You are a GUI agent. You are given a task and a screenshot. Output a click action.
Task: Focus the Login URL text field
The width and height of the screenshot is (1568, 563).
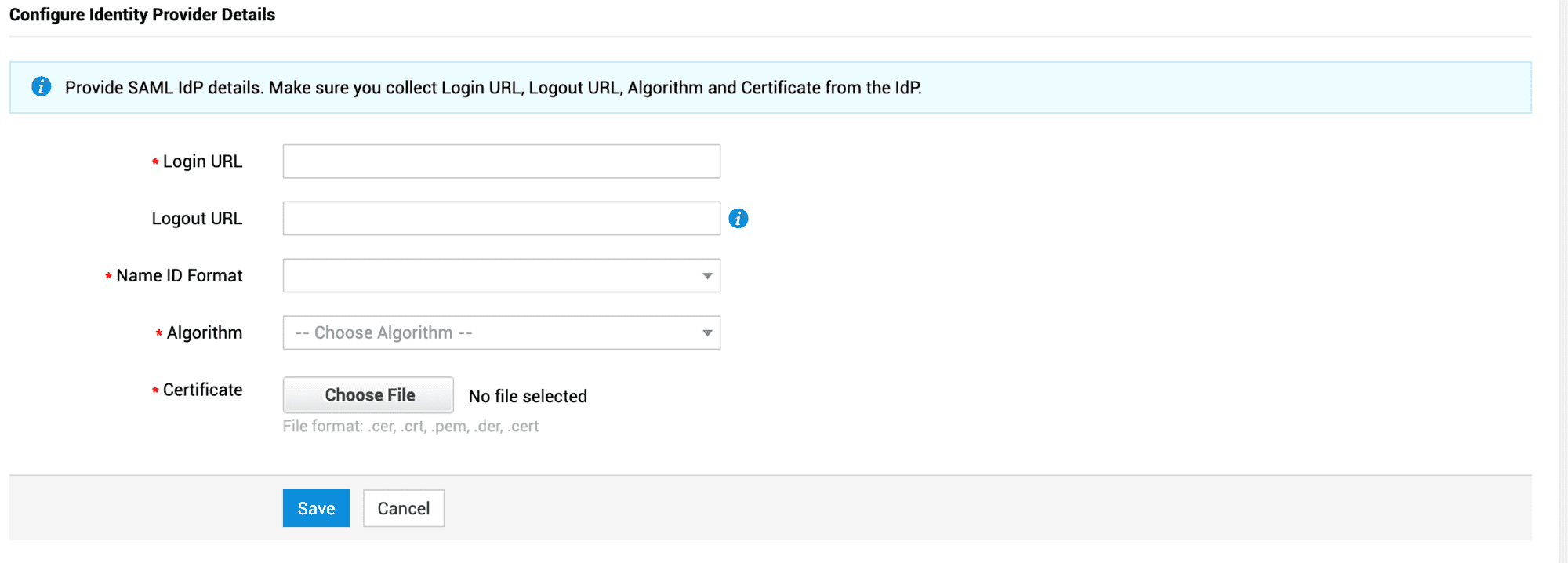501,162
